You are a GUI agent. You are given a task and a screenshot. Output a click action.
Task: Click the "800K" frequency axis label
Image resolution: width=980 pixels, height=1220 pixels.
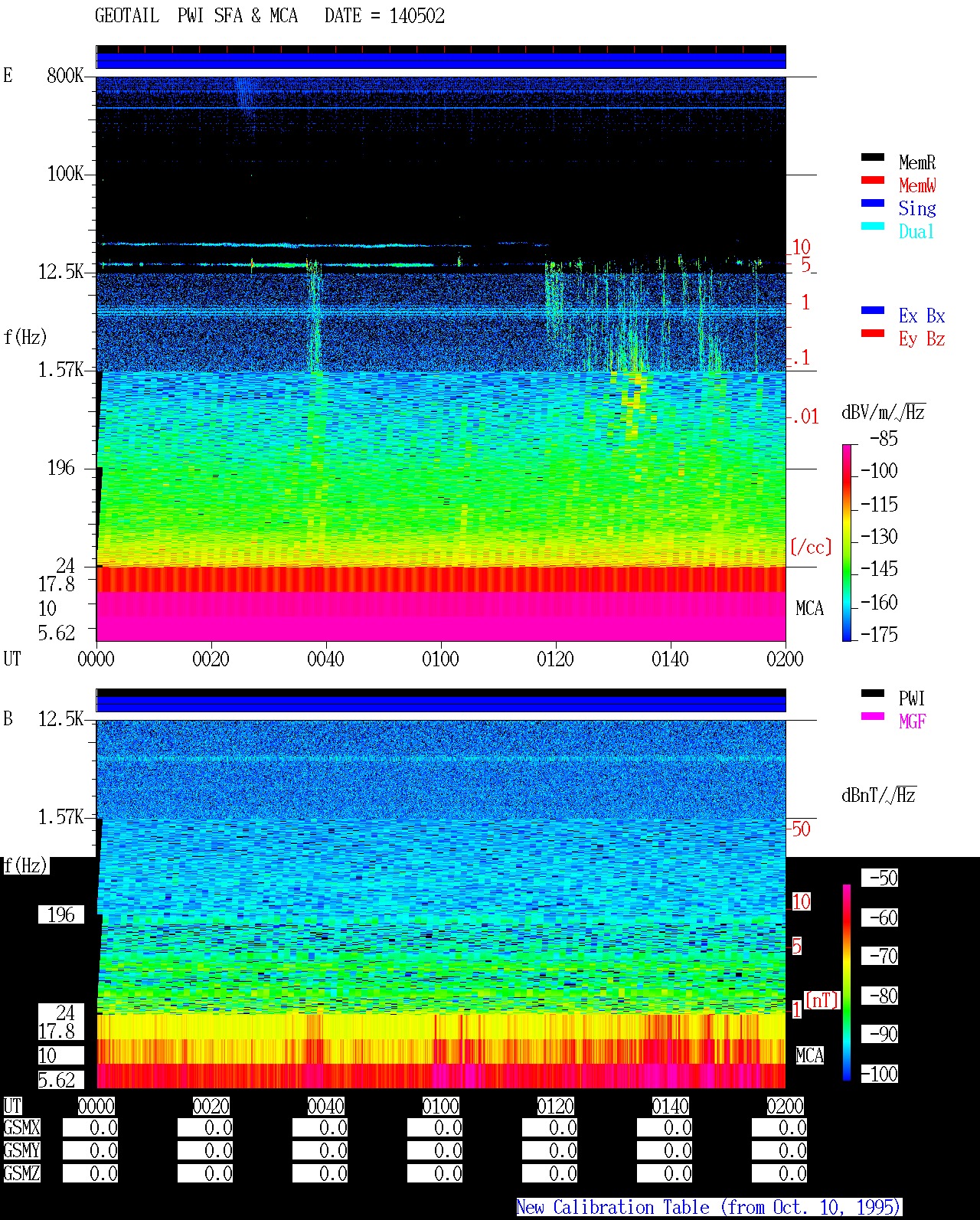pos(65,75)
